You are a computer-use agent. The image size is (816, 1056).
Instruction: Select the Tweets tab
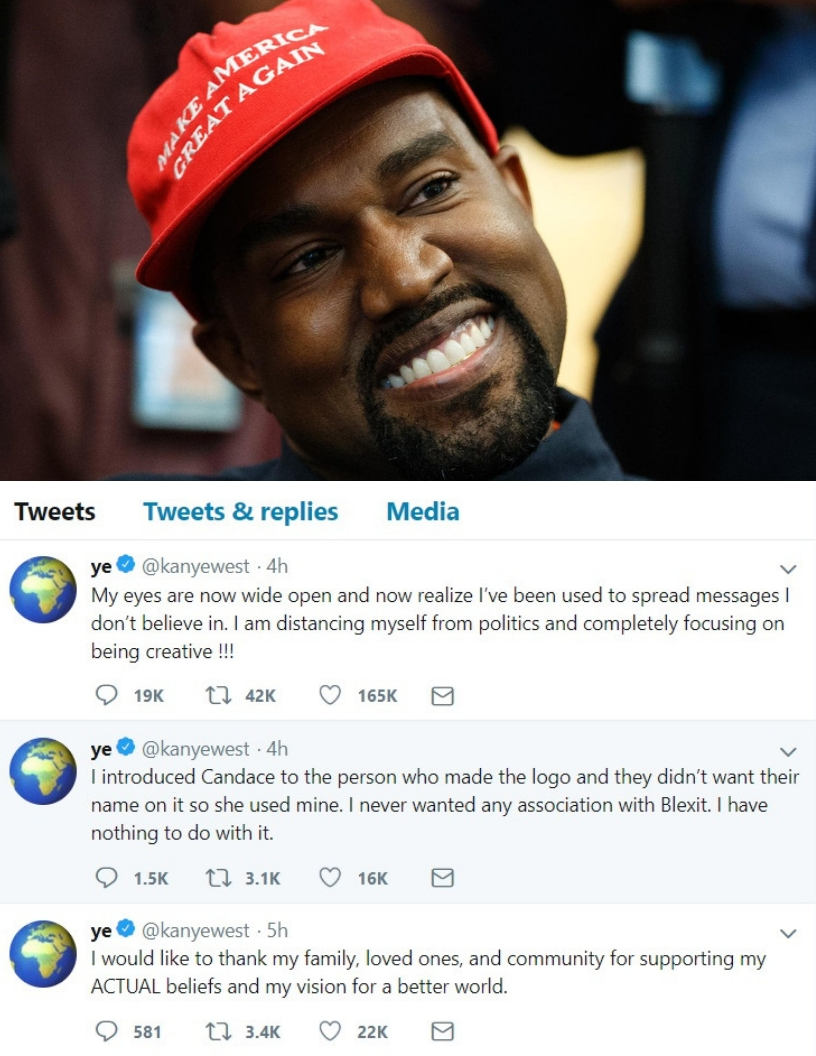click(55, 512)
